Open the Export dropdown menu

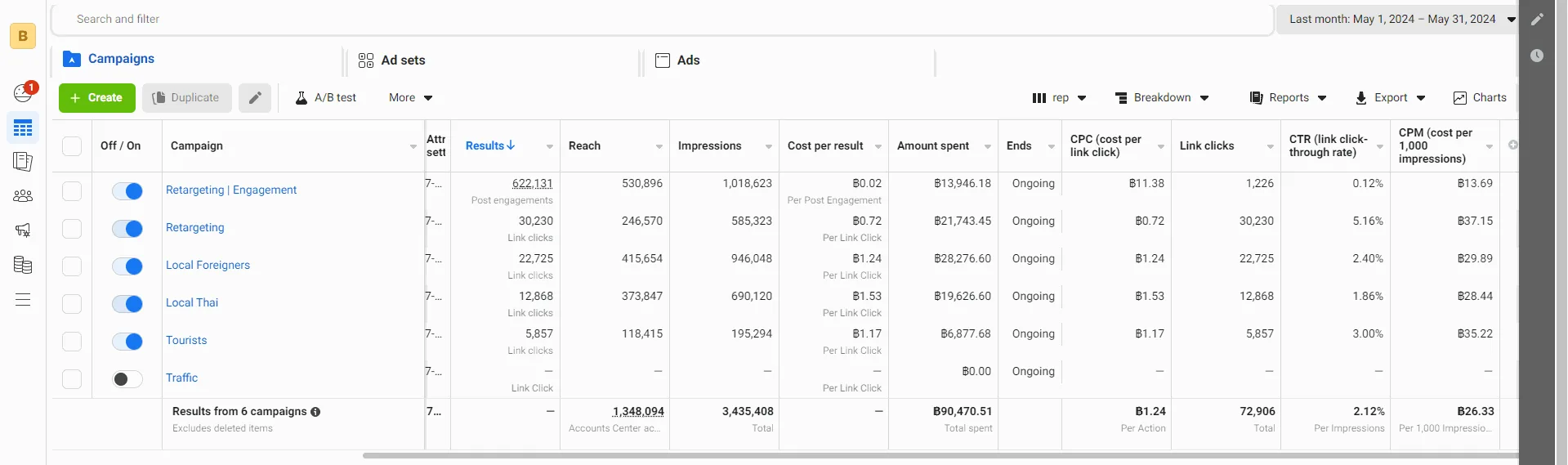pyautogui.click(x=1390, y=98)
